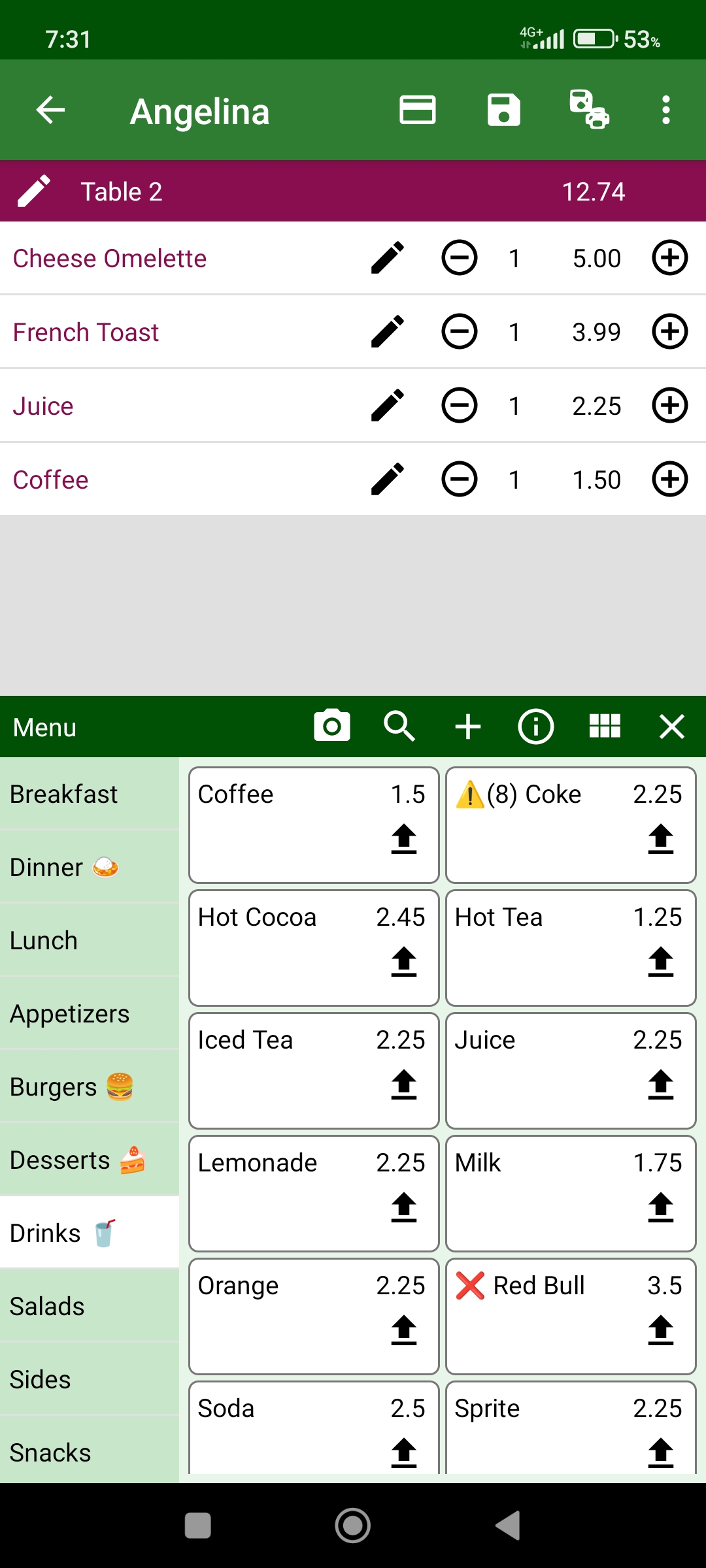
Task: Tap the save and print icon
Action: tap(589, 110)
